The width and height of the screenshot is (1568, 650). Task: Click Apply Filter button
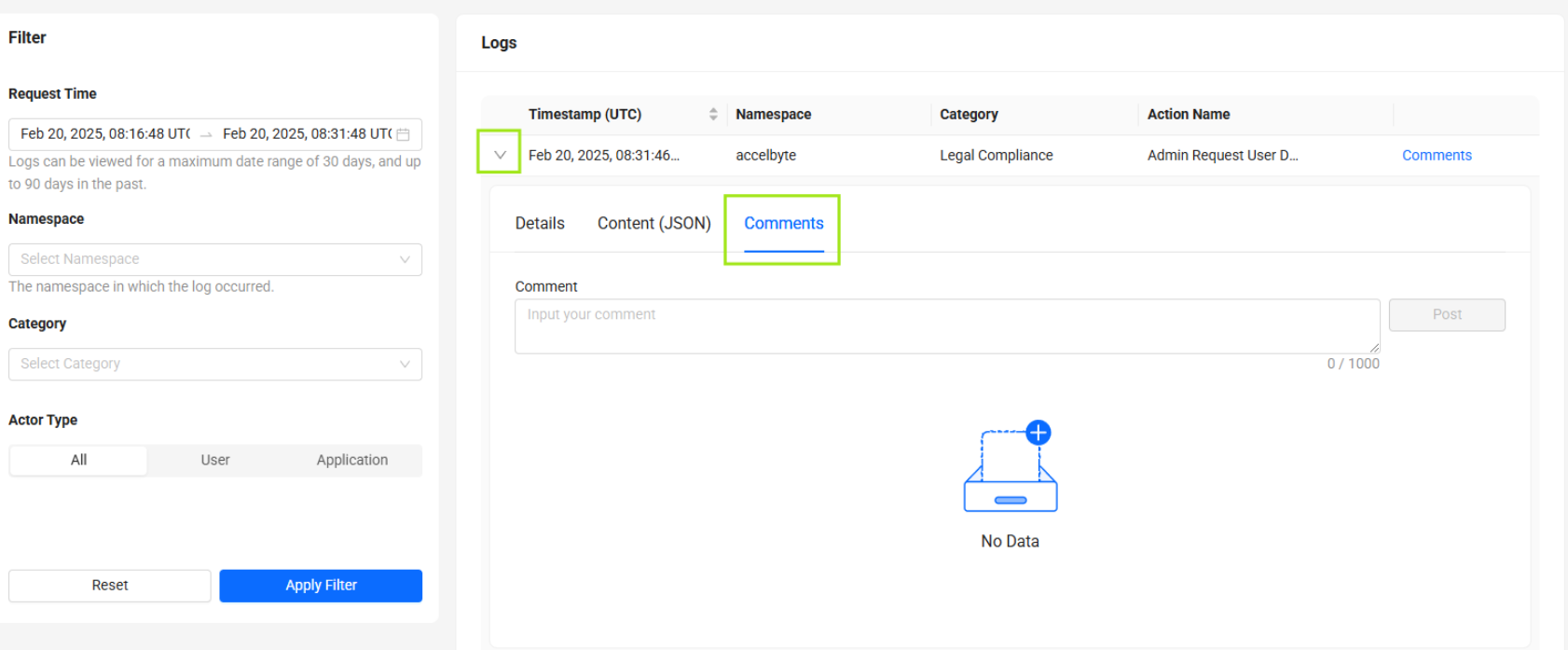(x=321, y=586)
